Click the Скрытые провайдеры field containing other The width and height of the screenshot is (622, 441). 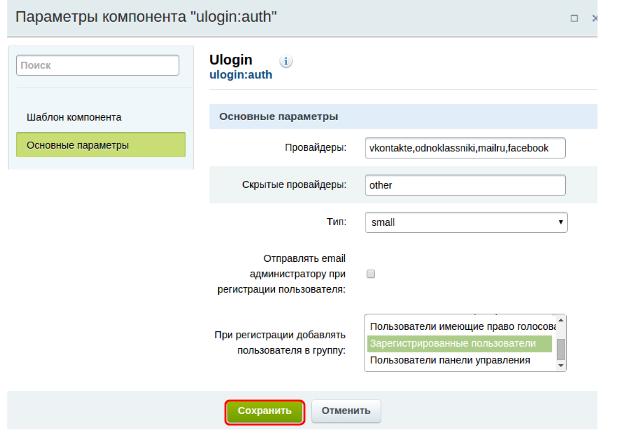465,185
